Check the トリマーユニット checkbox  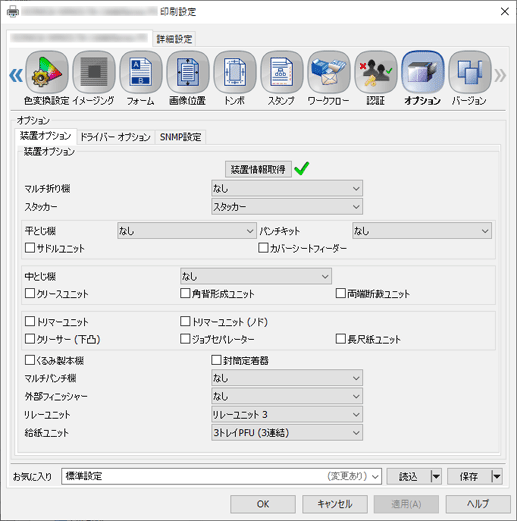pyautogui.click(x=30, y=321)
